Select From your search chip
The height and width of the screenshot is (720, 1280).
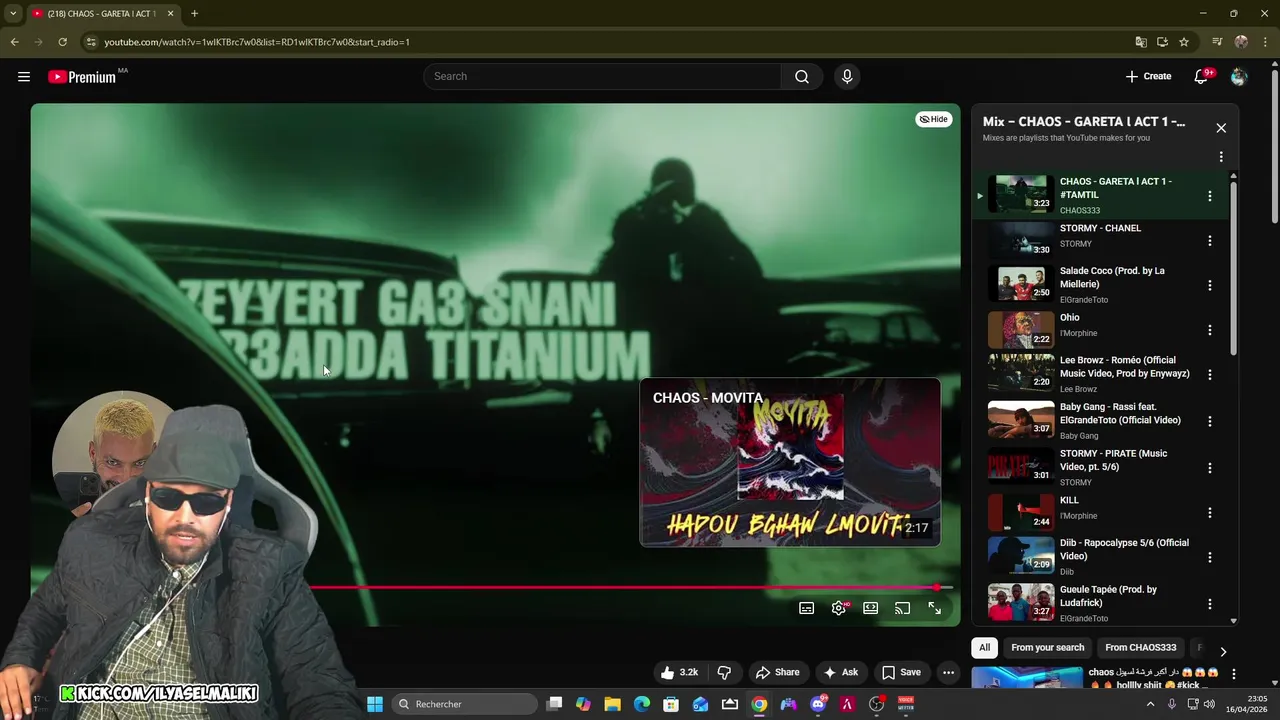[x=1048, y=647]
